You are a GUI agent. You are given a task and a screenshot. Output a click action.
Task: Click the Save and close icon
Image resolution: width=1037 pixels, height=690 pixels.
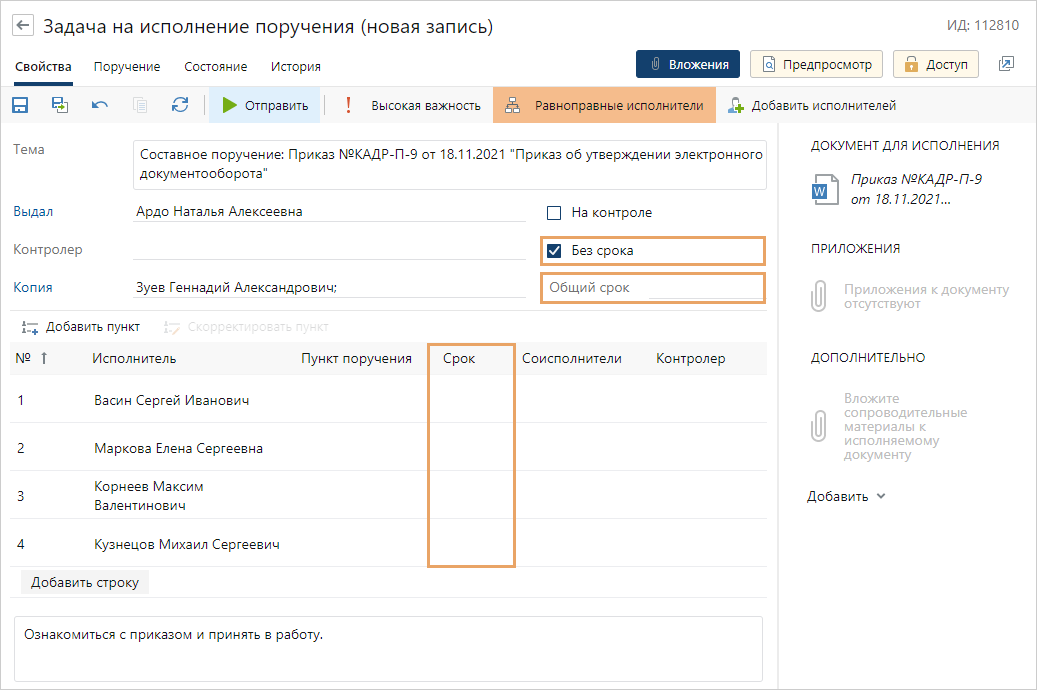[x=60, y=105]
